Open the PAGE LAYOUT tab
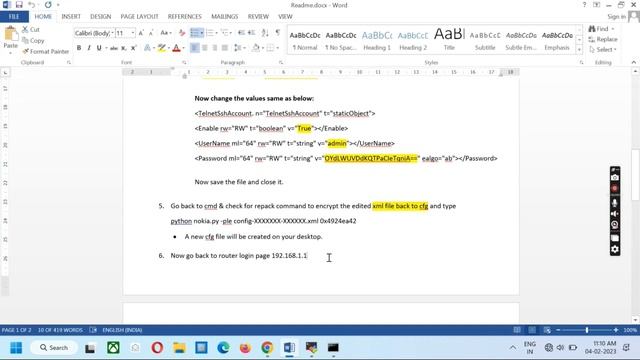 tap(139, 16)
